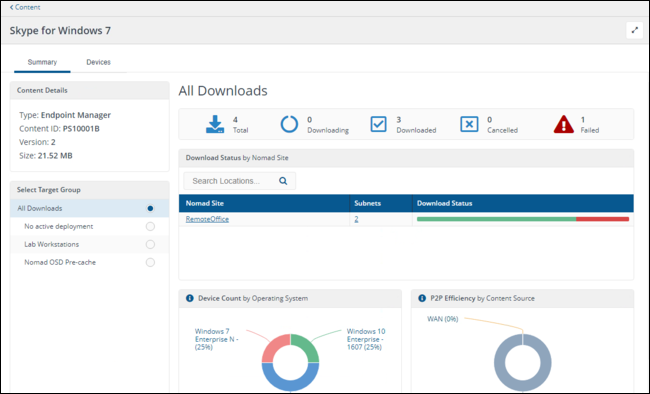650x394 pixels.
Task: Click into the Search Locations field
Action: click(239, 181)
